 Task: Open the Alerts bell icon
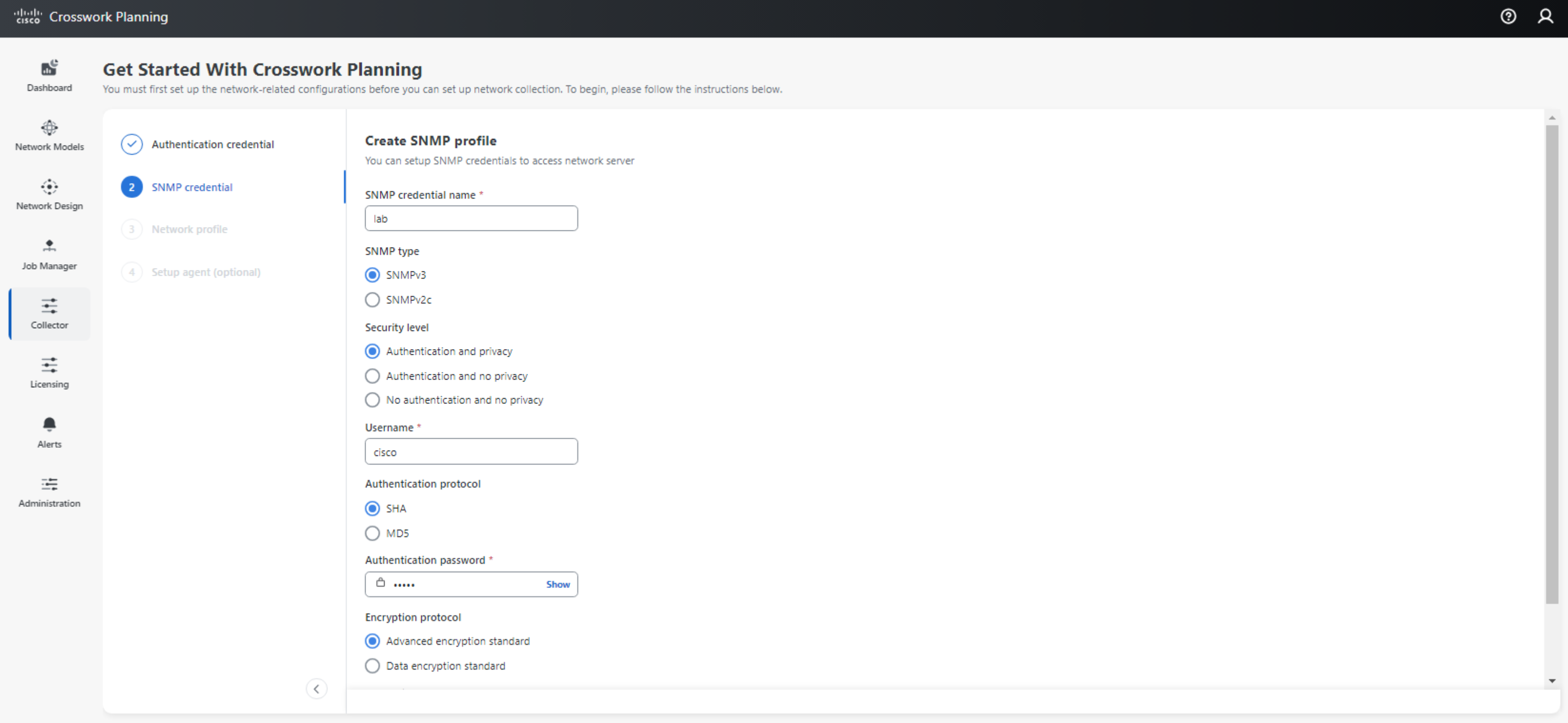click(x=49, y=424)
